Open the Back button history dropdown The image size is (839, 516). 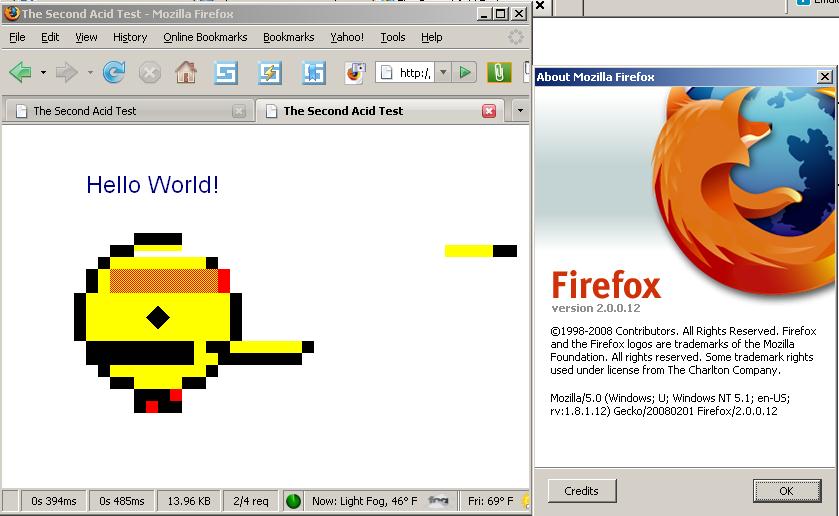coord(43,72)
